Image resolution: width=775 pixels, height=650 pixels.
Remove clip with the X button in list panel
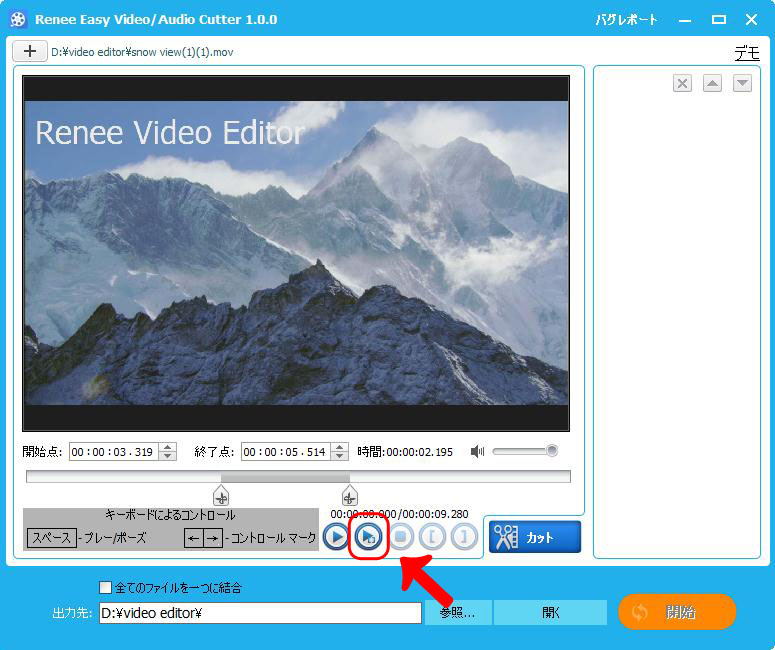pyautogui.click(x=682, y=83)
